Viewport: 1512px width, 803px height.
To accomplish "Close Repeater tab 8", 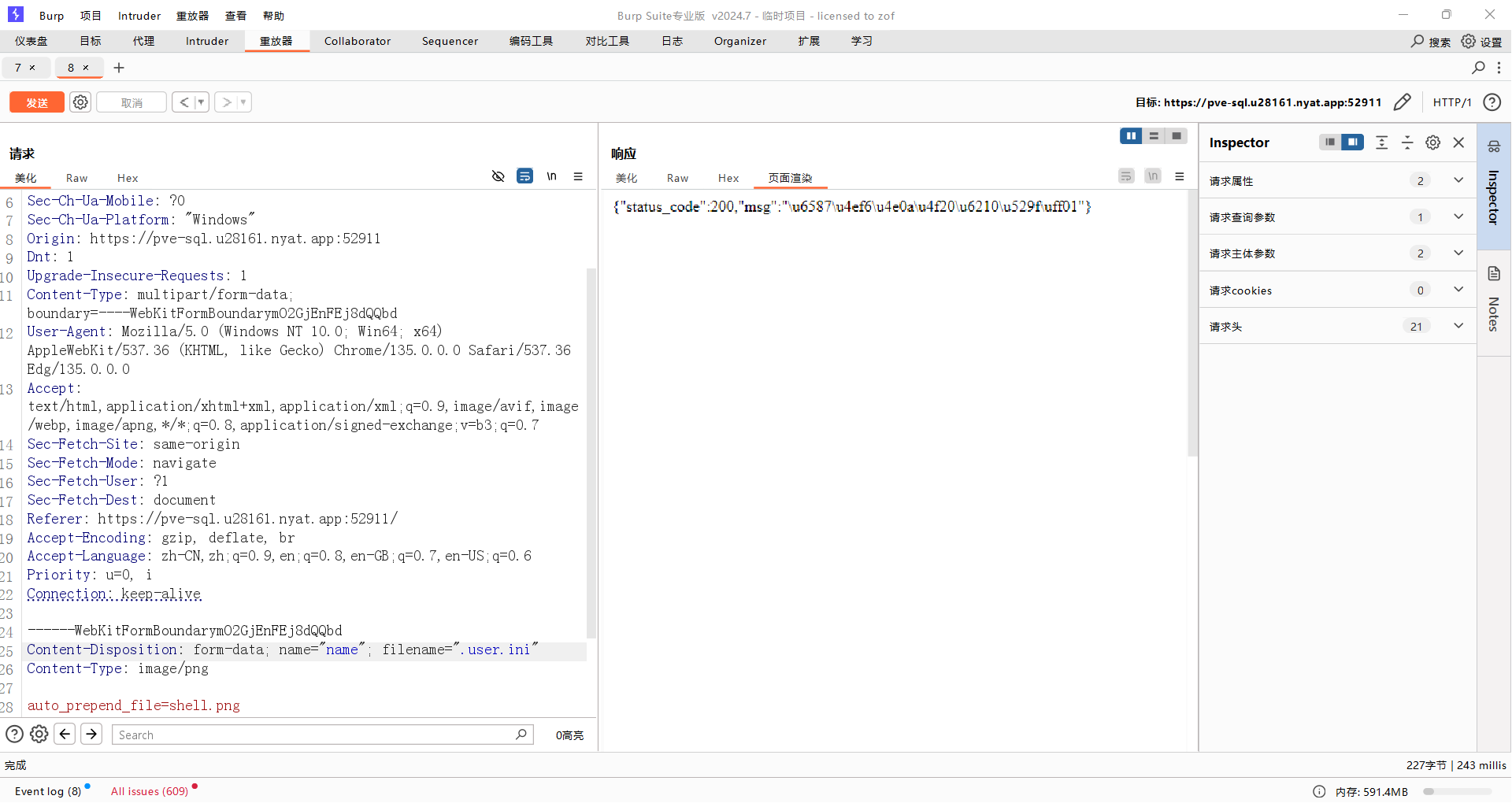I will [86, 68].
